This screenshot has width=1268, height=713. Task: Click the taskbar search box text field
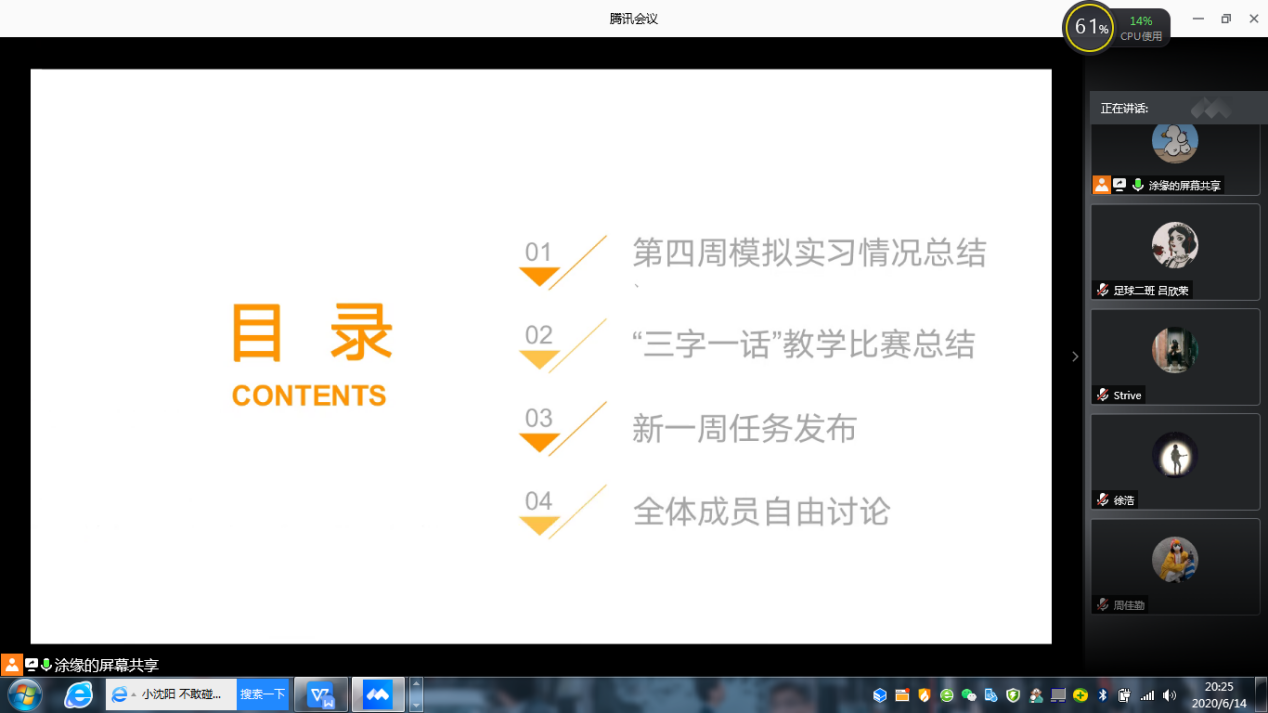pyautogui.click(x=186, y=694)
